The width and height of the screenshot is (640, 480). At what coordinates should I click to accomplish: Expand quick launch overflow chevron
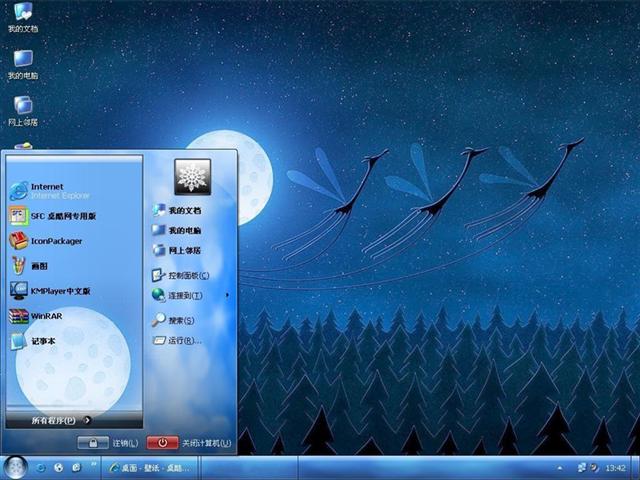pyautogui.click(x=94, y=464)
